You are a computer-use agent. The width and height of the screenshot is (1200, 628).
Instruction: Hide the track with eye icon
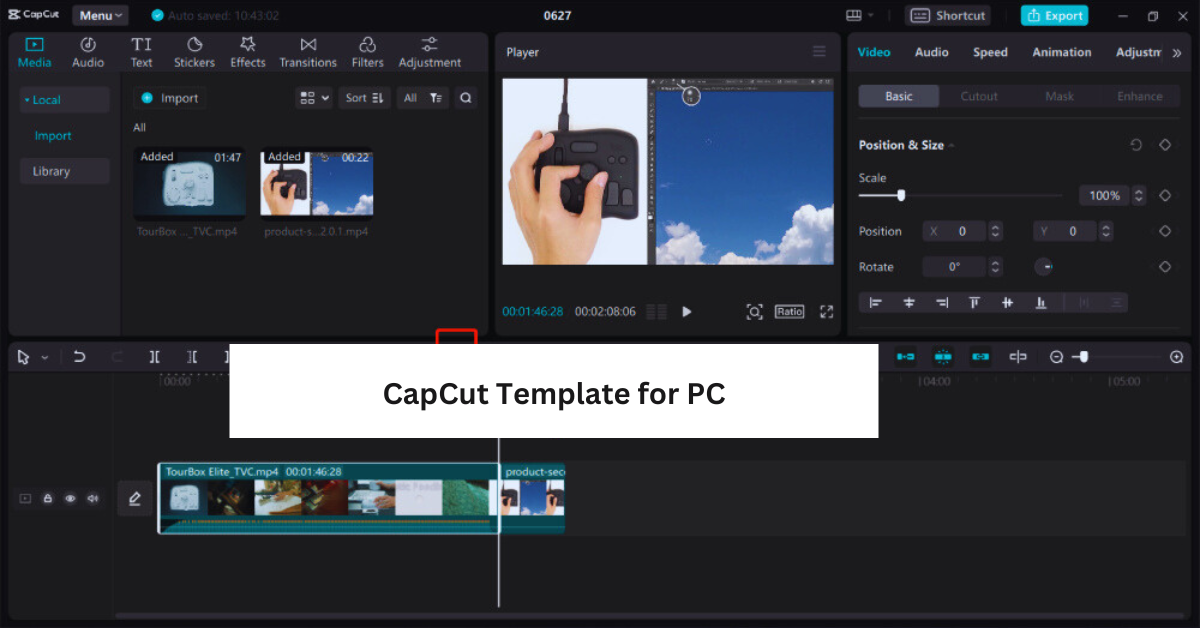(70, 498)
